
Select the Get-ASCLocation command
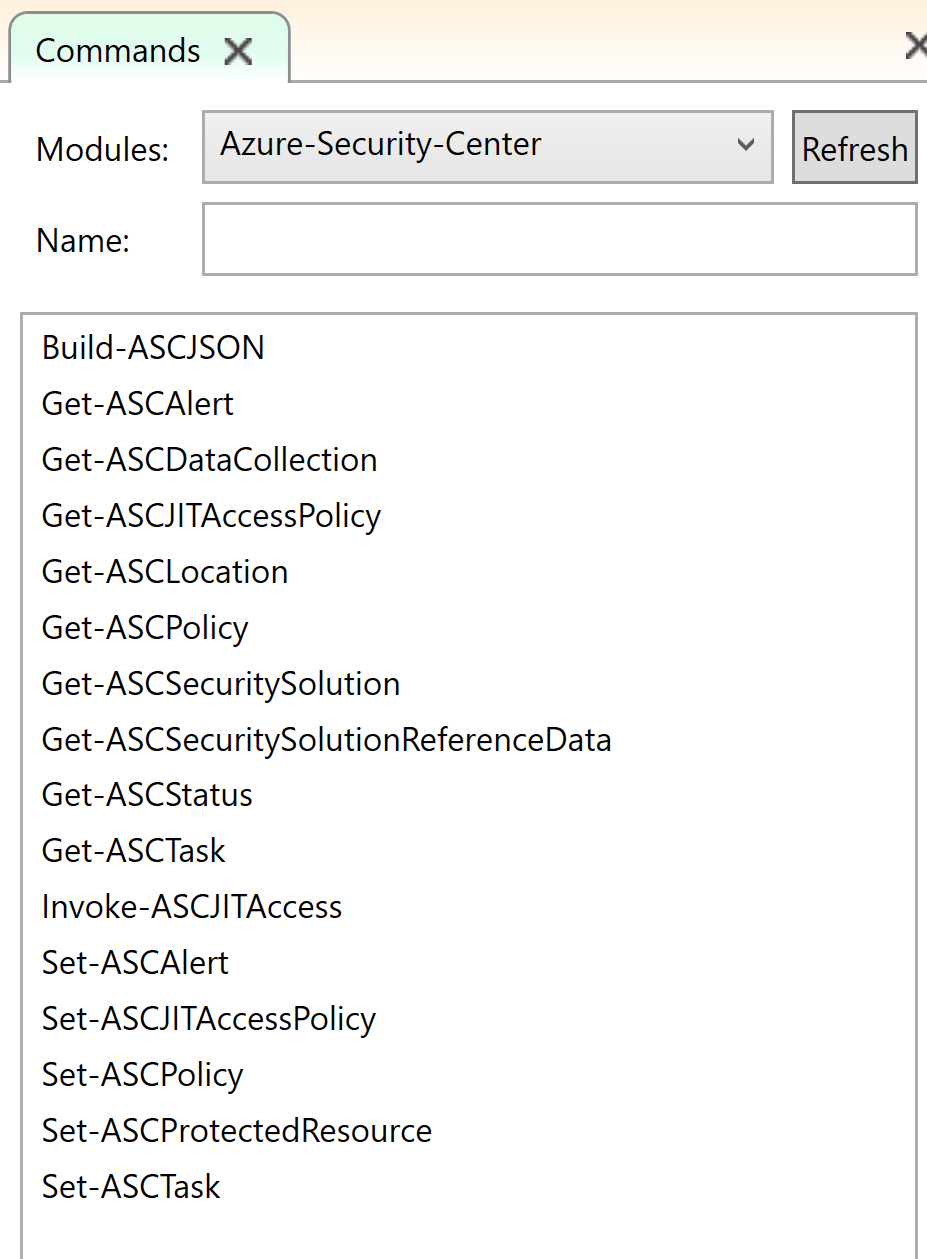[x=165, y=572]
